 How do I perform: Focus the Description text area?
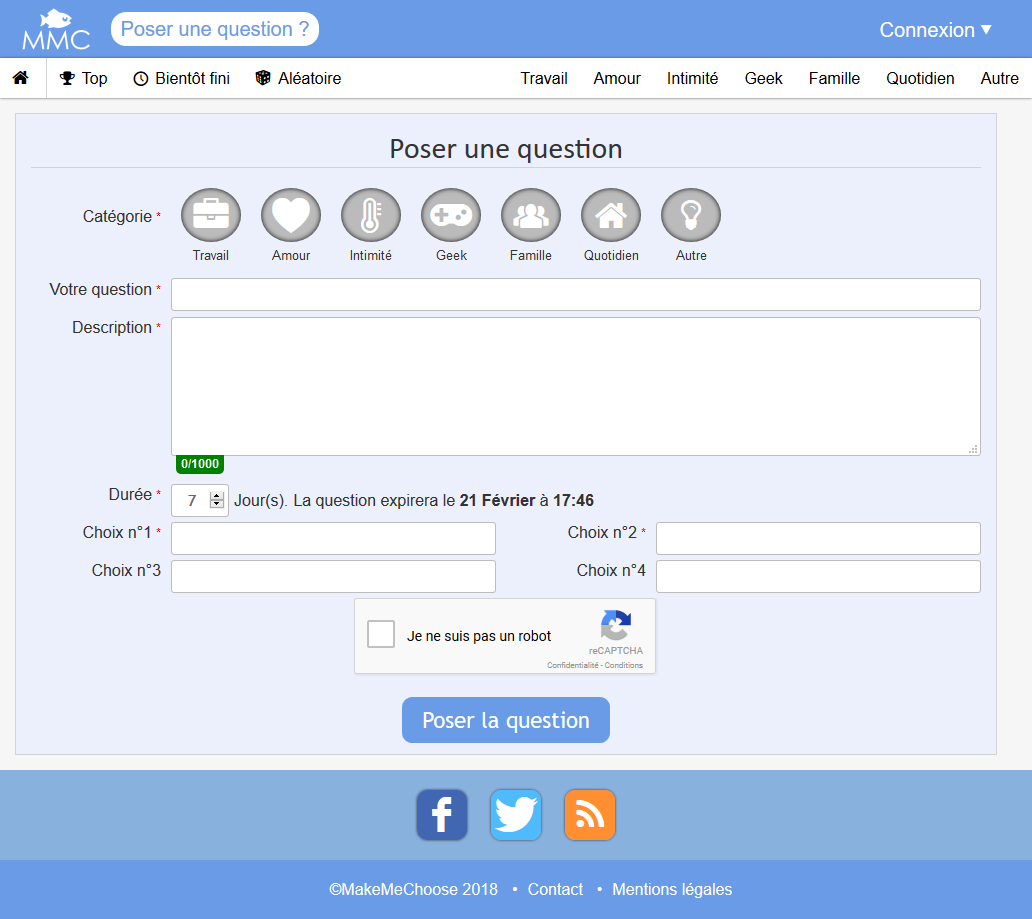[x=576, y=386]
